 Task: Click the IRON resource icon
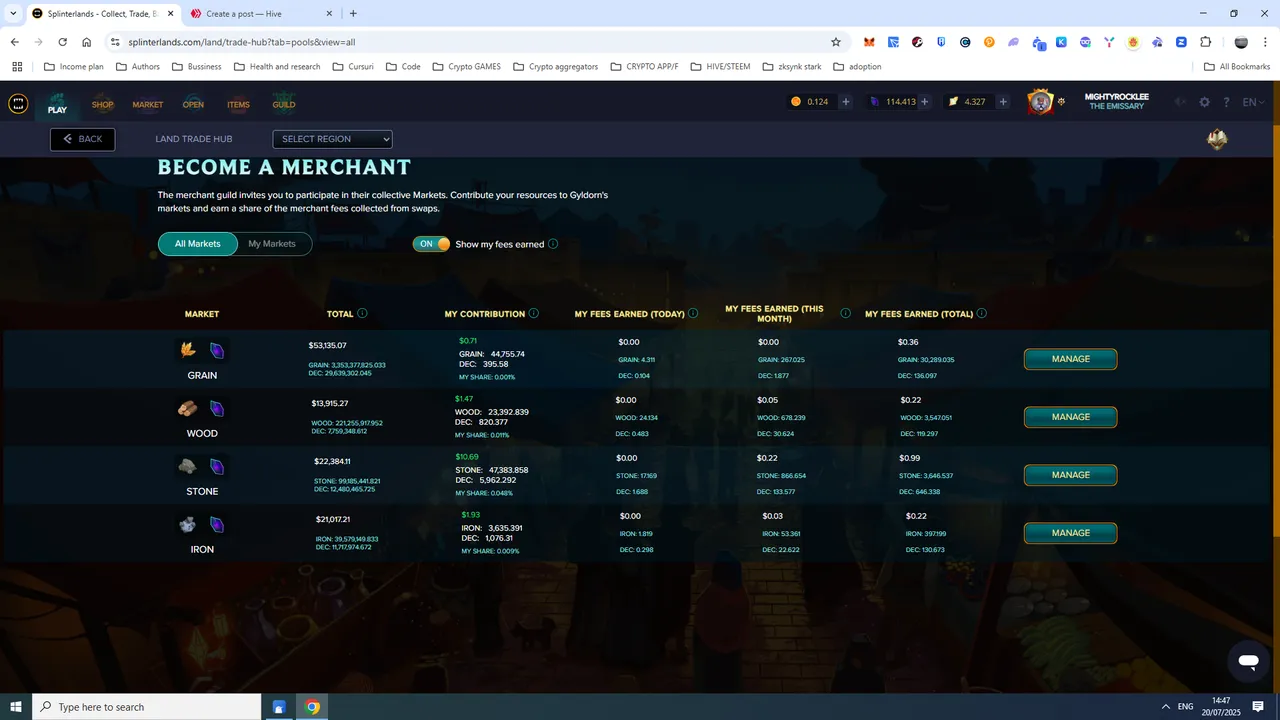coord(188,525)
